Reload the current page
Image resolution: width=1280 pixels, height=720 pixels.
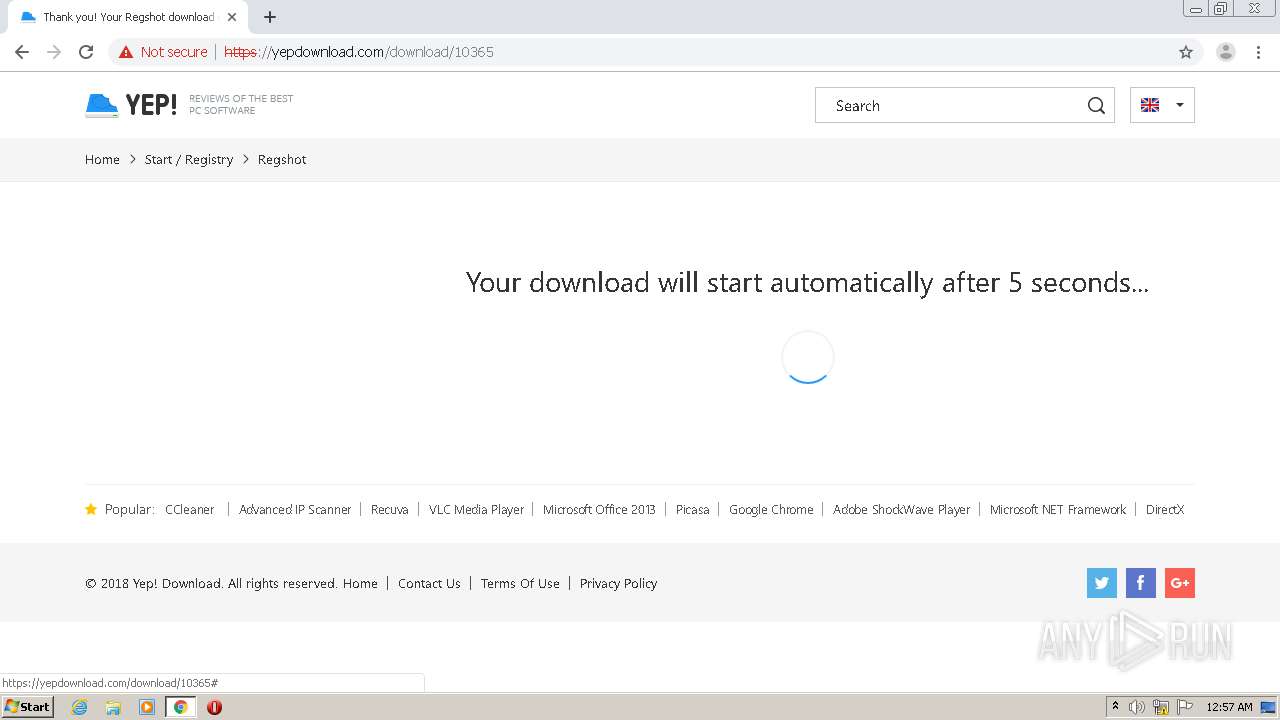coord(86,52)
